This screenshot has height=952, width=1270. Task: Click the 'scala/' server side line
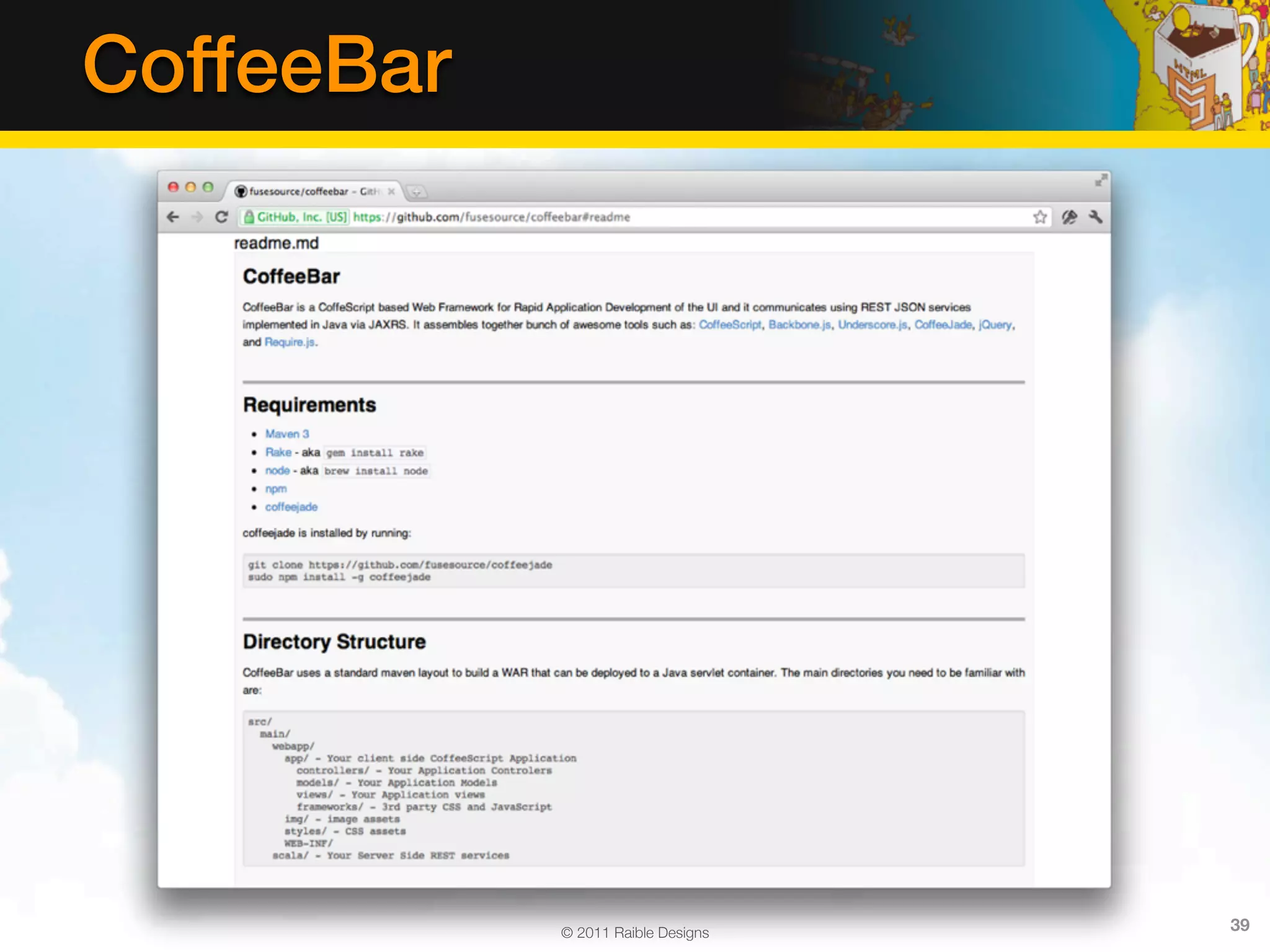click(x=391, y=855)
